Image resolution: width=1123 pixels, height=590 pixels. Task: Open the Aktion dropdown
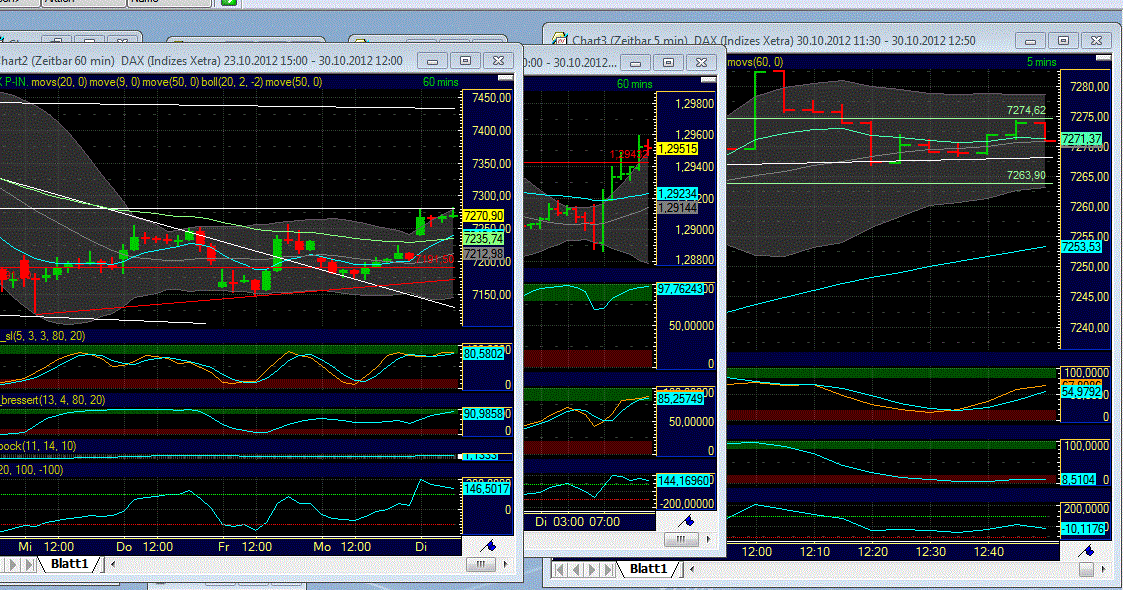[83, 3]
